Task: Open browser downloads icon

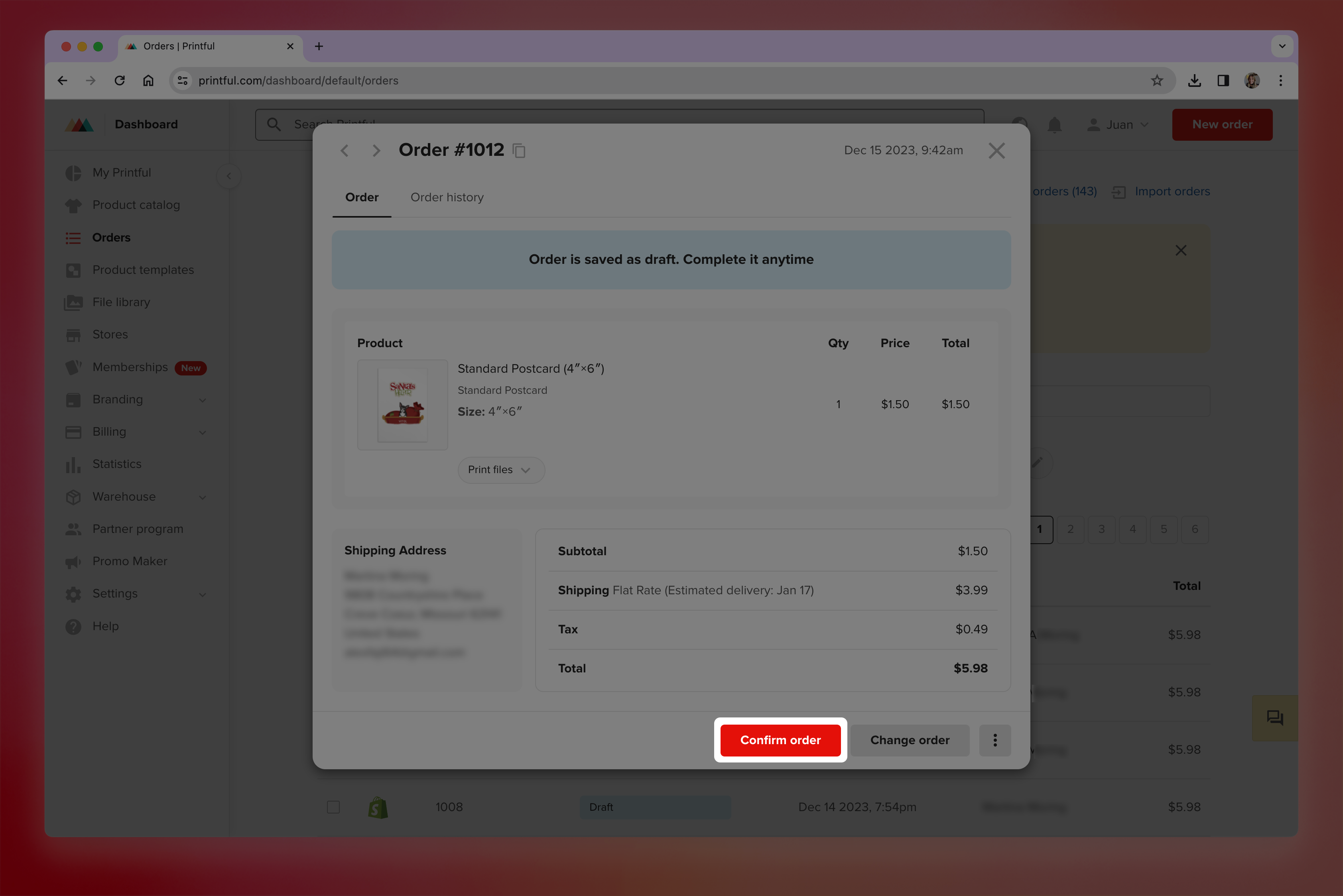Action: [x=1194, y=81]
